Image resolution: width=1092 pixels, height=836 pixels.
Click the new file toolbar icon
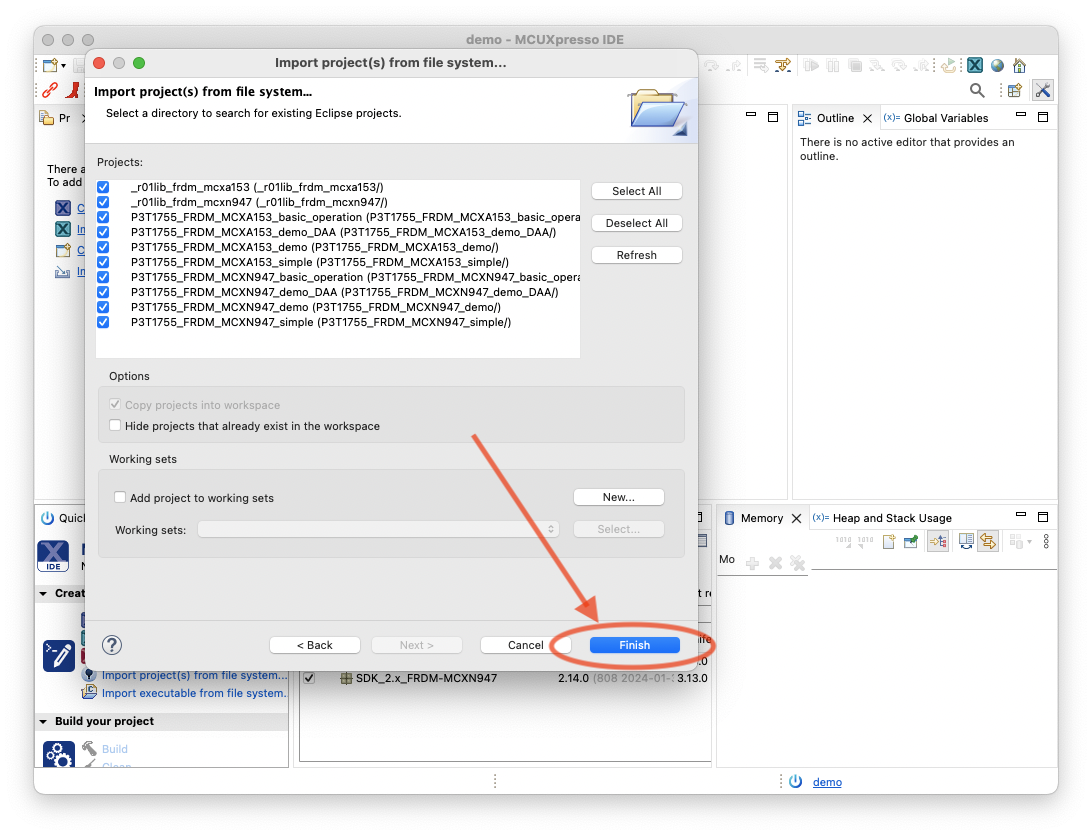click(x=50, y=65)
